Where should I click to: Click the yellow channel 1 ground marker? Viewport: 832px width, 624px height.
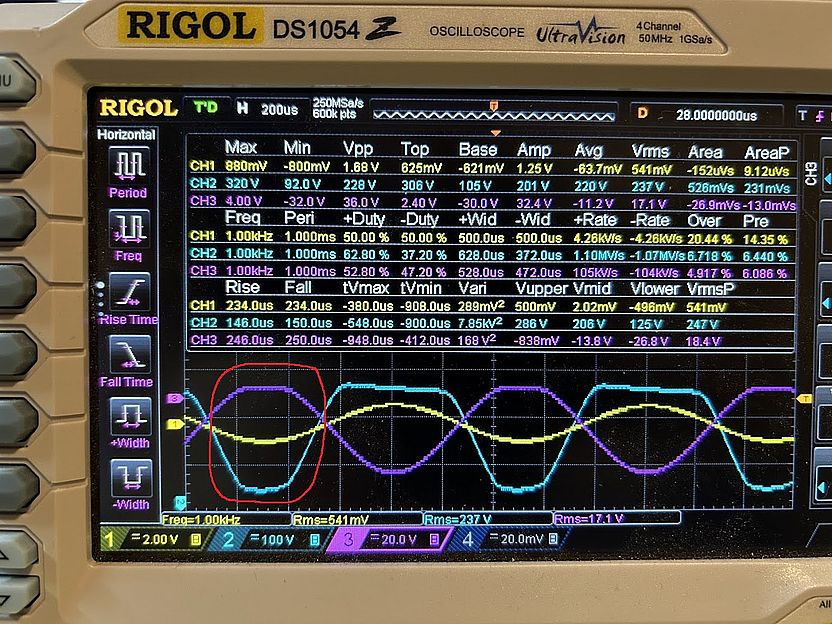pos(175,424)
